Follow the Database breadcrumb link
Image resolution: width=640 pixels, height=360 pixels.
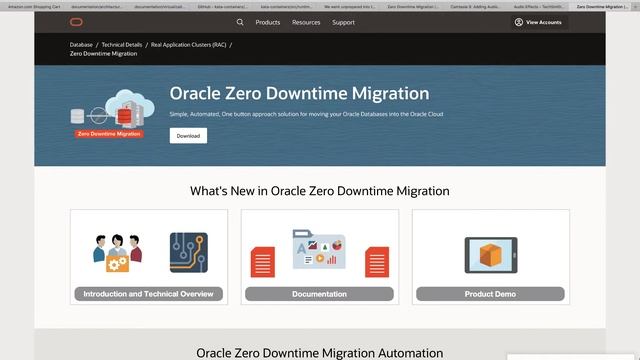[x=81, y=44]
